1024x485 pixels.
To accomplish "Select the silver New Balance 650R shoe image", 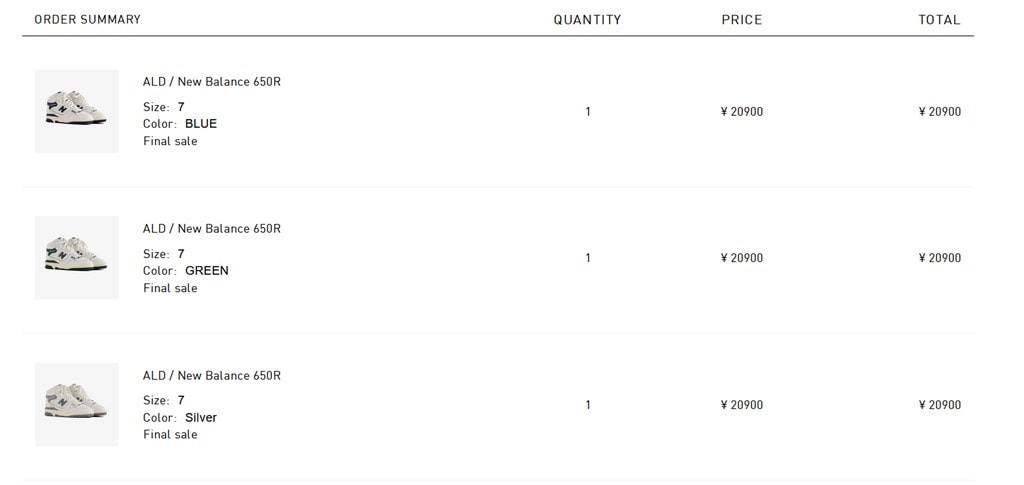I will [x=76, y=404].
